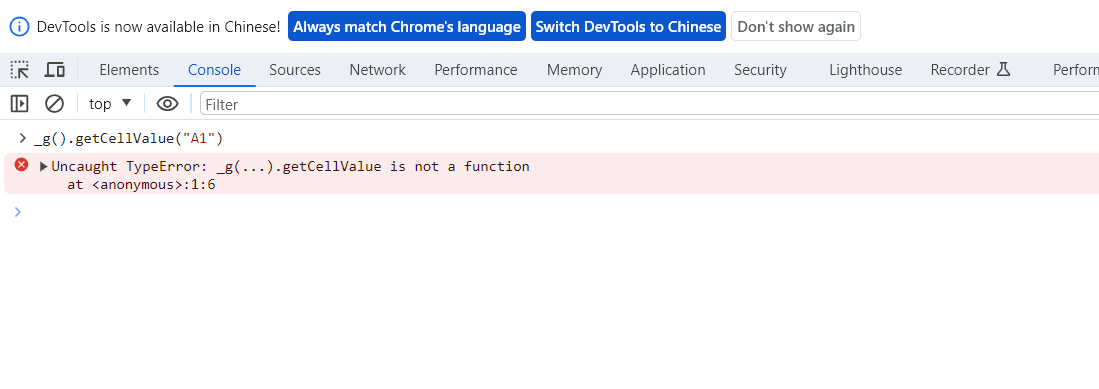Screen dimensions: 1099x389
Task: Toggle the device toolbar icon
Action: point(55,69)
